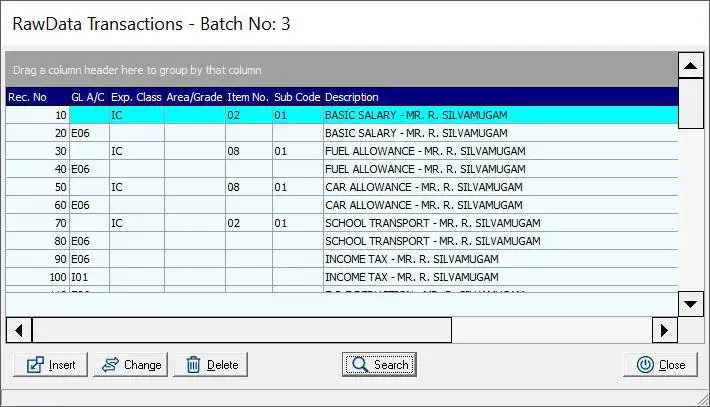Click CAR ALLOWANCE description in record 50 row
This screenshot has width=710, height=407.
pyautogui.click(x=500, y=187)
